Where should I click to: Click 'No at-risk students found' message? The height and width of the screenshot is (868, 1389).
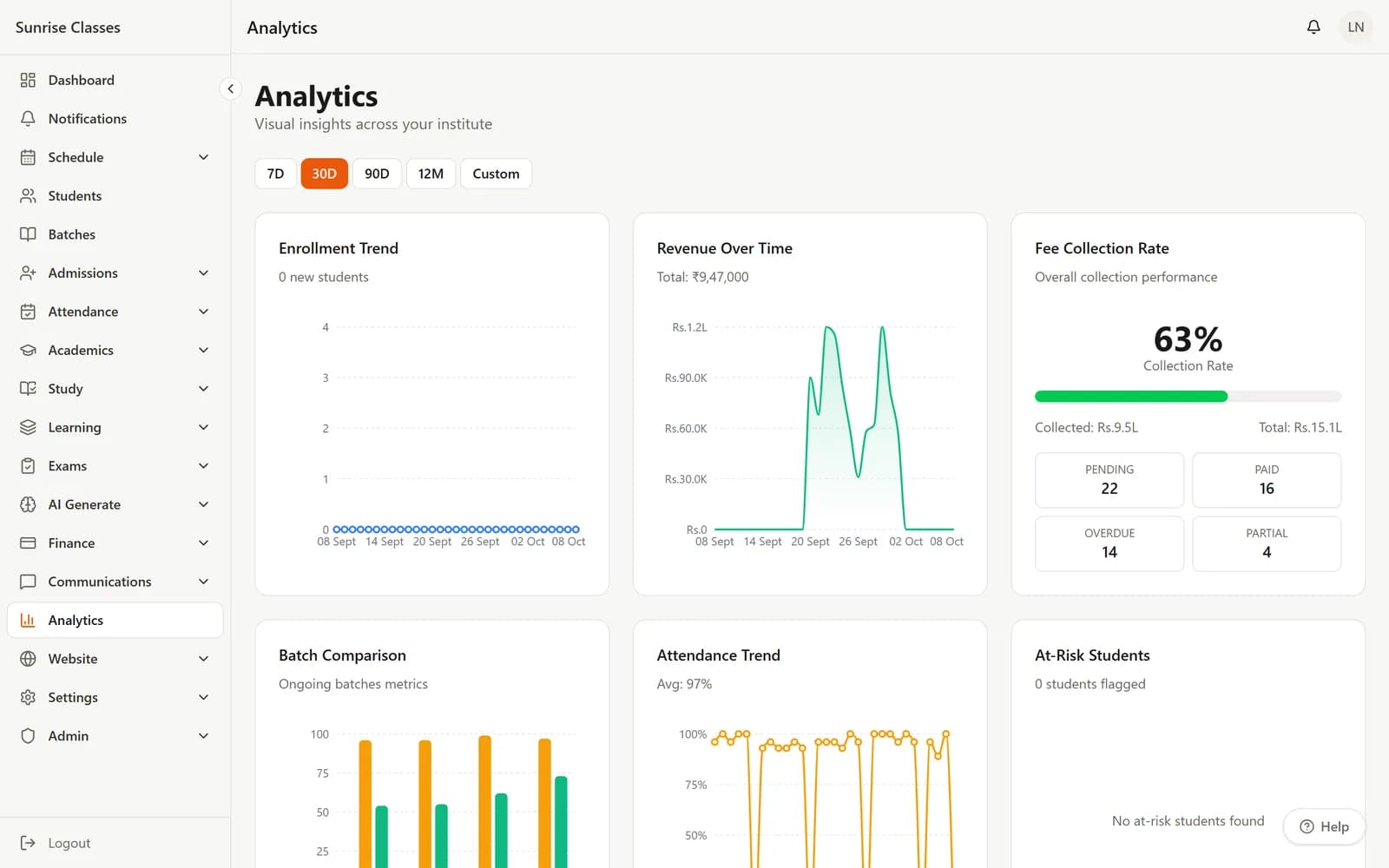[1188, 821]
